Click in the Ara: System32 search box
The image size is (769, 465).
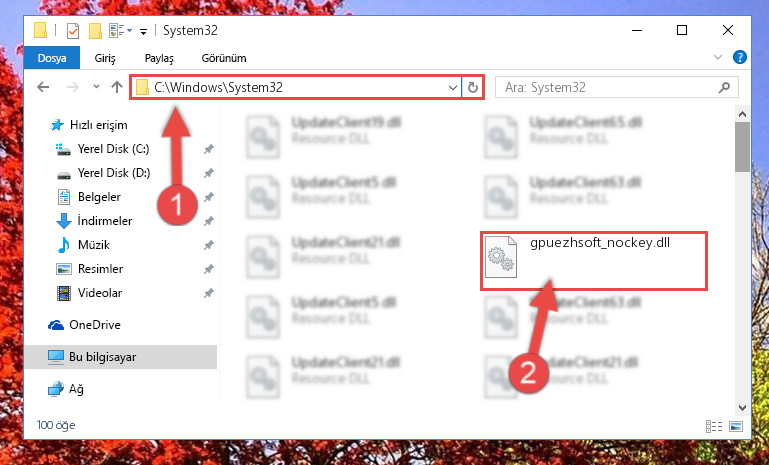point(608,87)
